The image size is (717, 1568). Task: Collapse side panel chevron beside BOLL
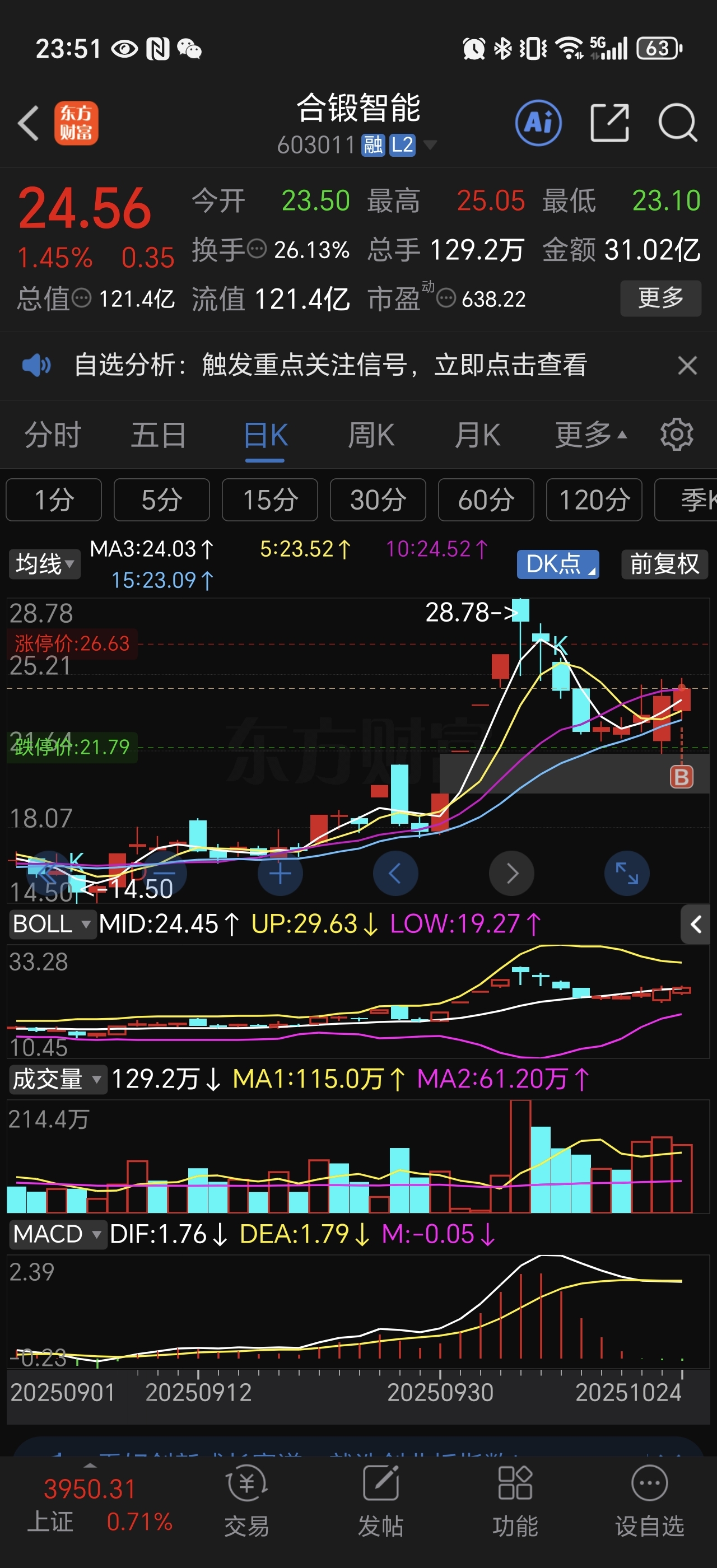tap(695, 925)
